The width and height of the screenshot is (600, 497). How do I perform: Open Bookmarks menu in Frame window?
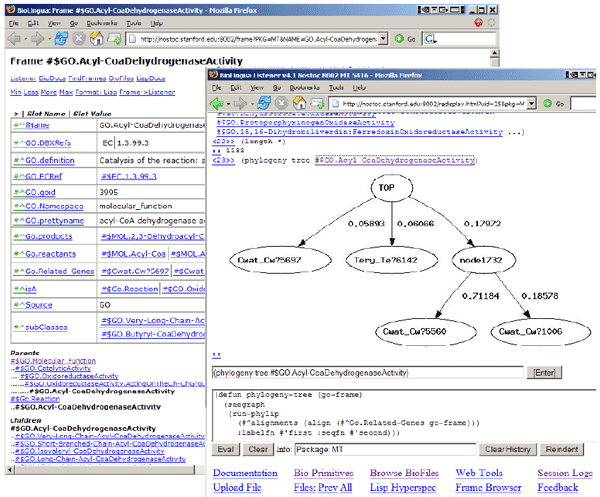tap(102, 23)
